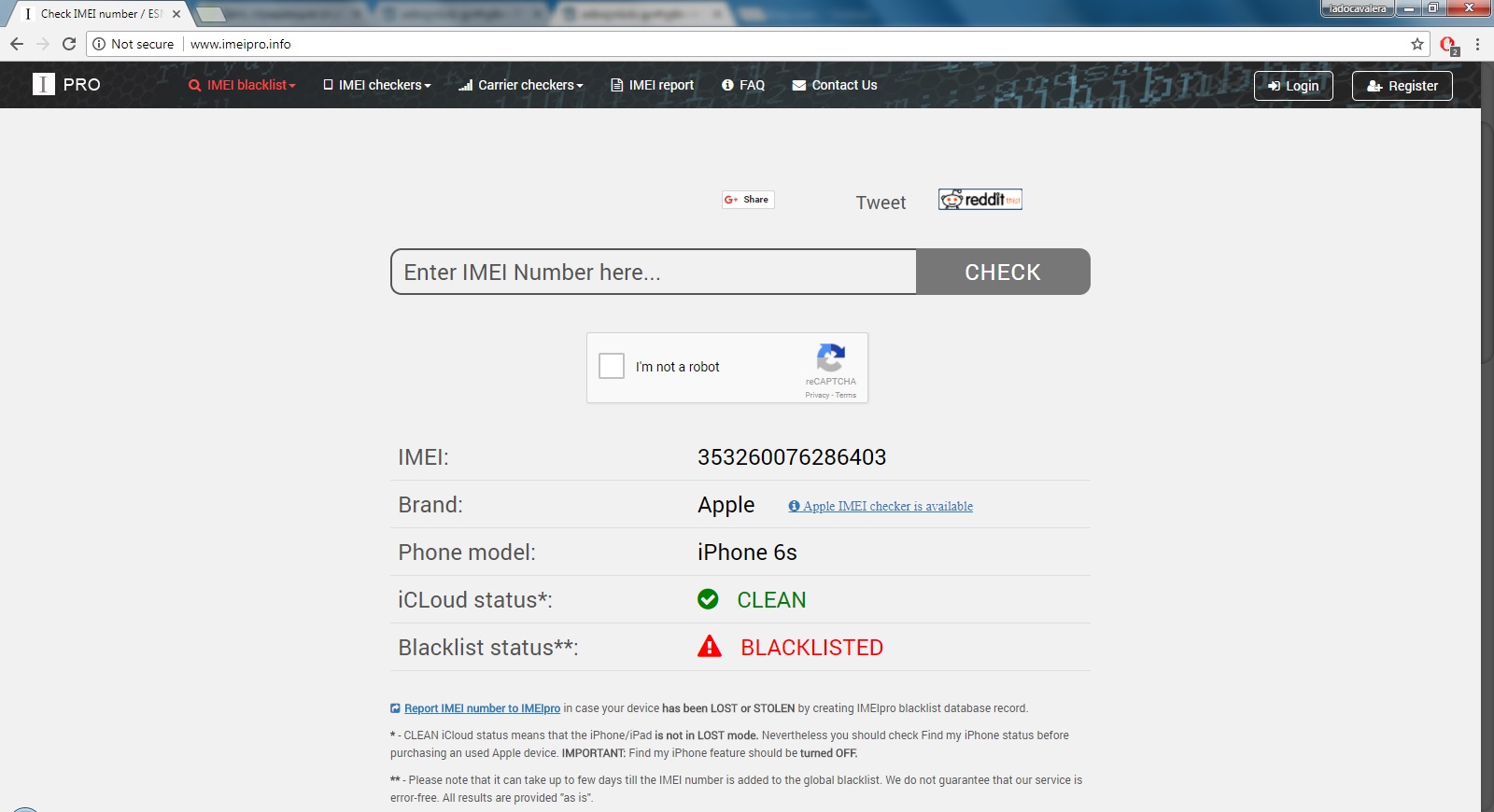Expand the Carrier checkers dropdown menu
Screen dimensions: 1494x812
click(521, 85)
